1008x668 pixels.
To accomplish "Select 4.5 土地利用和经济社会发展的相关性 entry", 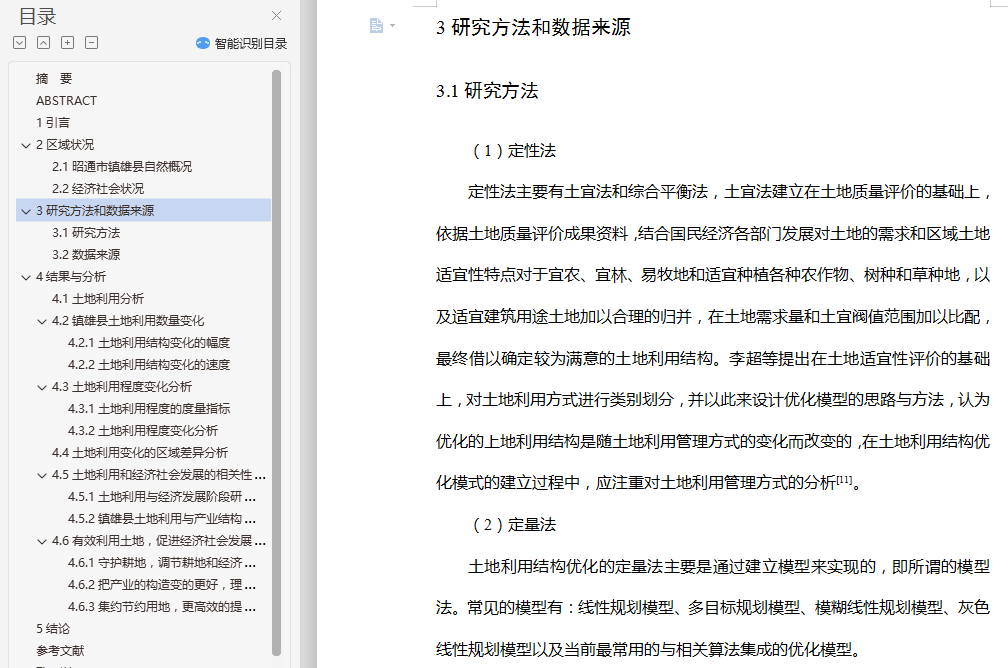I will tap(159, 474).
